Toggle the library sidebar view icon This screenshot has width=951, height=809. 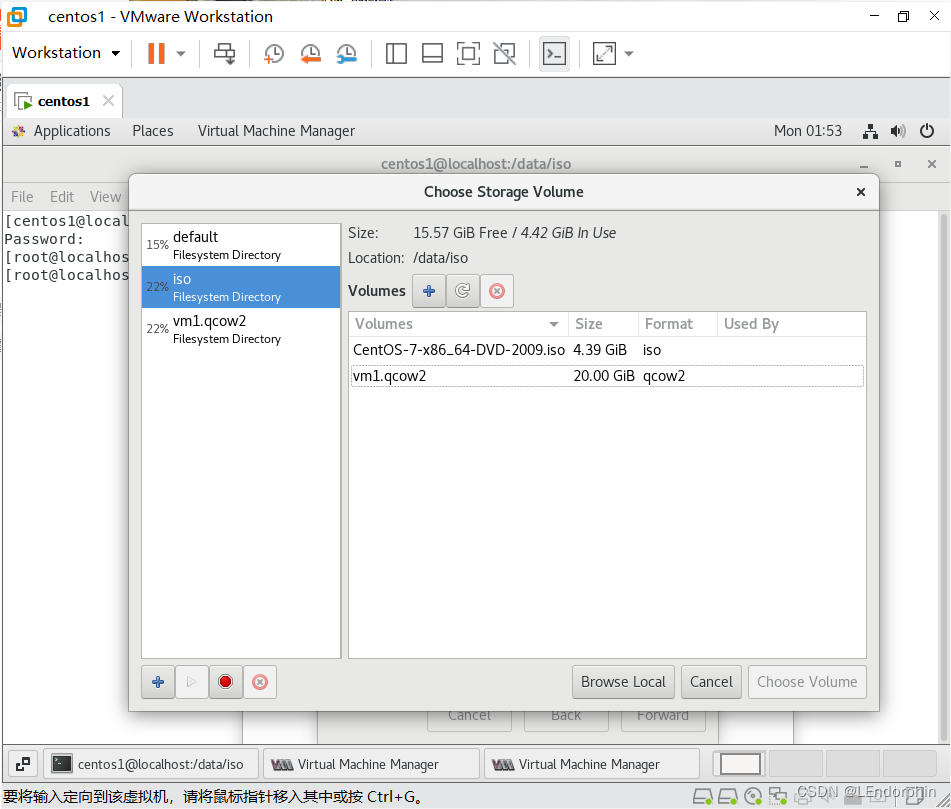tap(396, 53)
